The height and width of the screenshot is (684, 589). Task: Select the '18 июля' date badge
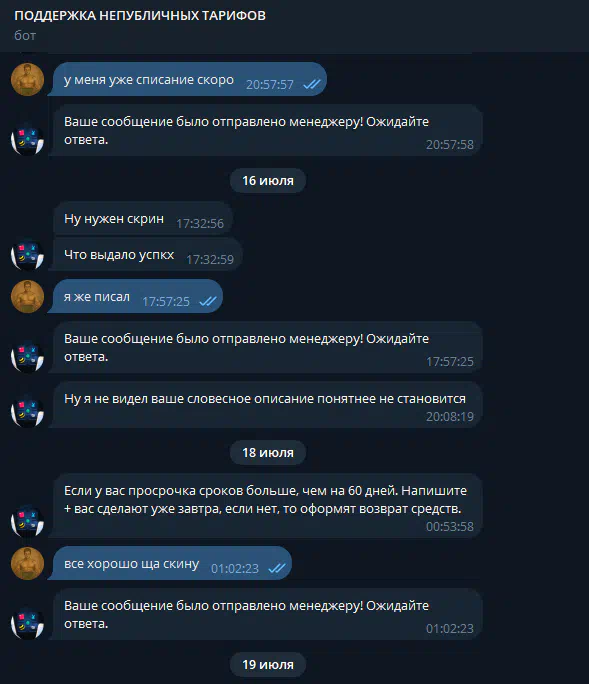(268, 453)
